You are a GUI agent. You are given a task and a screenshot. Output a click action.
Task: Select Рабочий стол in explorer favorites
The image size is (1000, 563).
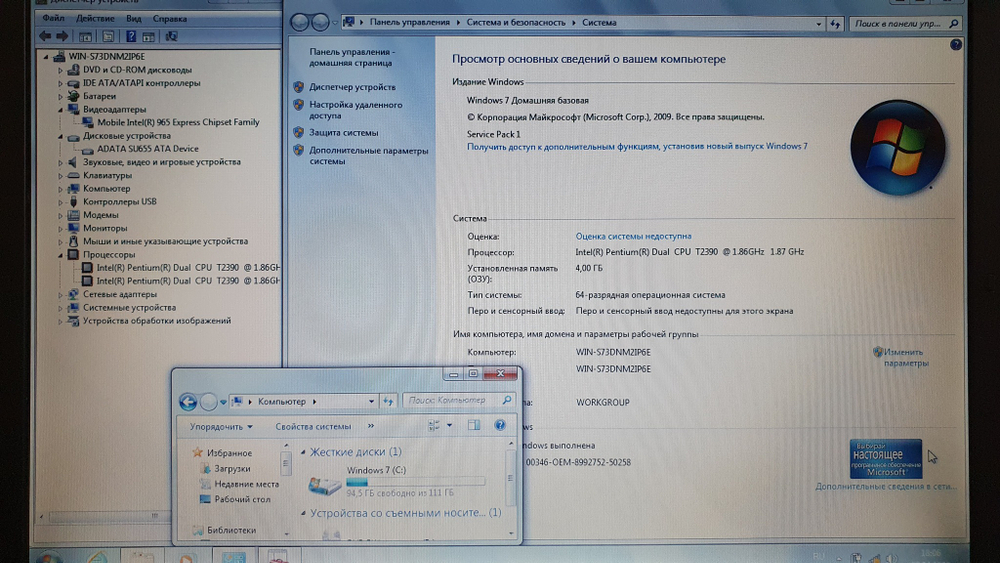pyautogui.click(x=242, y=499)
